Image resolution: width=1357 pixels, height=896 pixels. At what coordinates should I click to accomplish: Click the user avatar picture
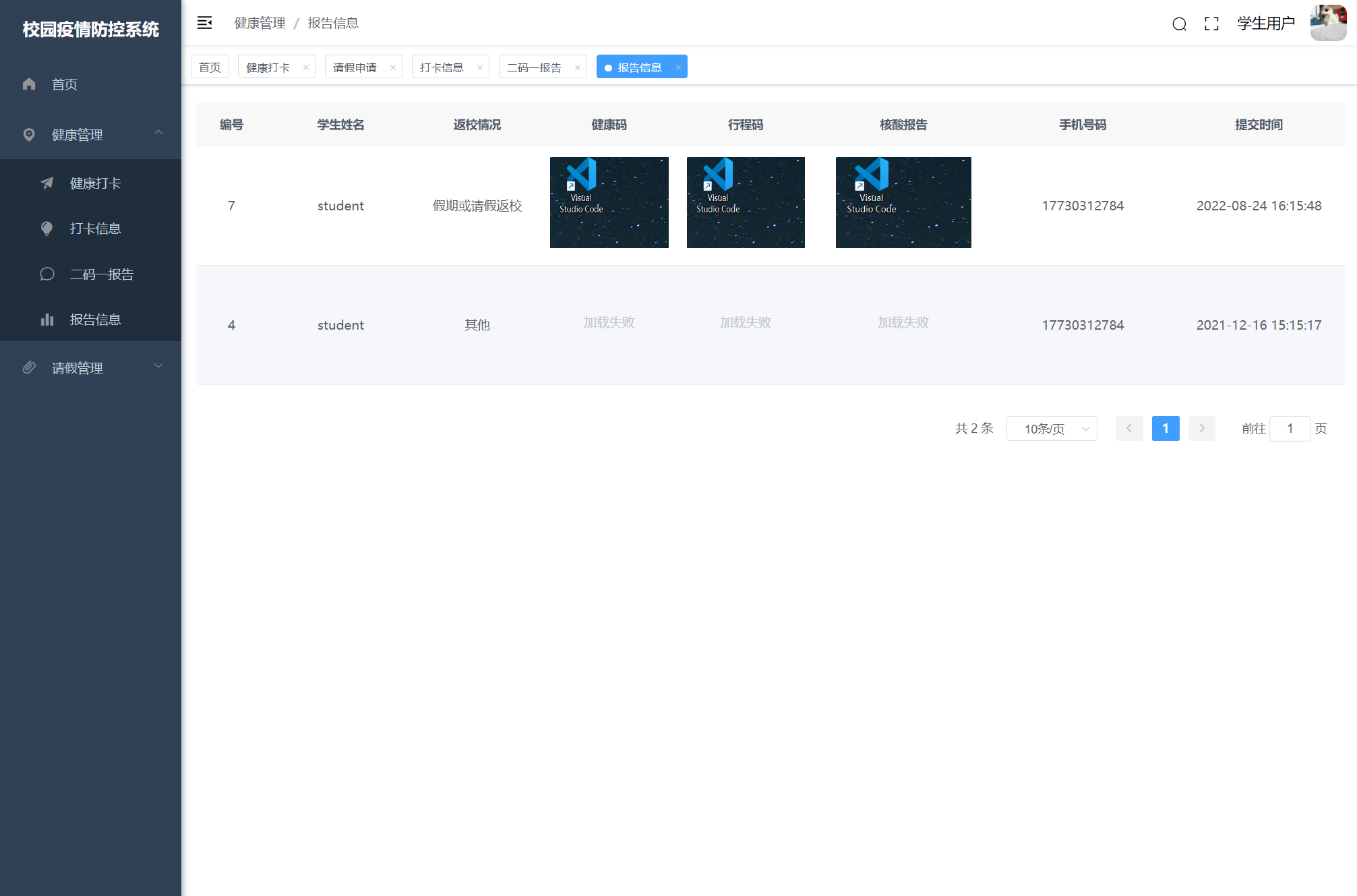1327,24
